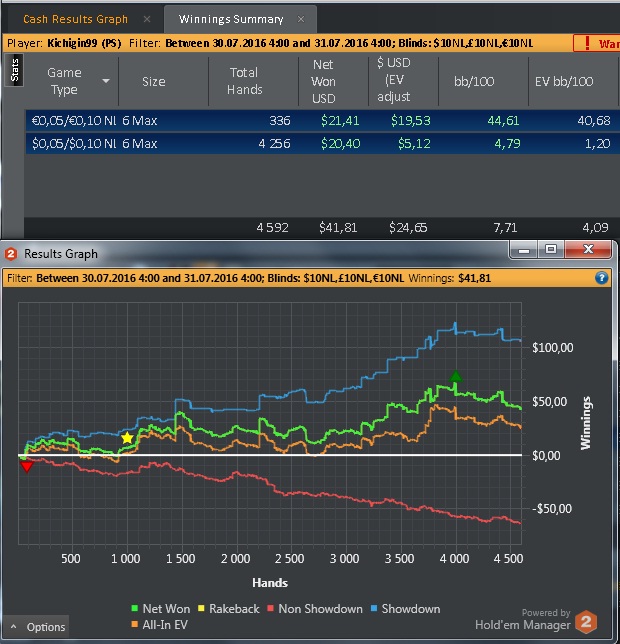Minimize the Results Graph window
Screen dimensions: 620x644
[x=524, y=249]
